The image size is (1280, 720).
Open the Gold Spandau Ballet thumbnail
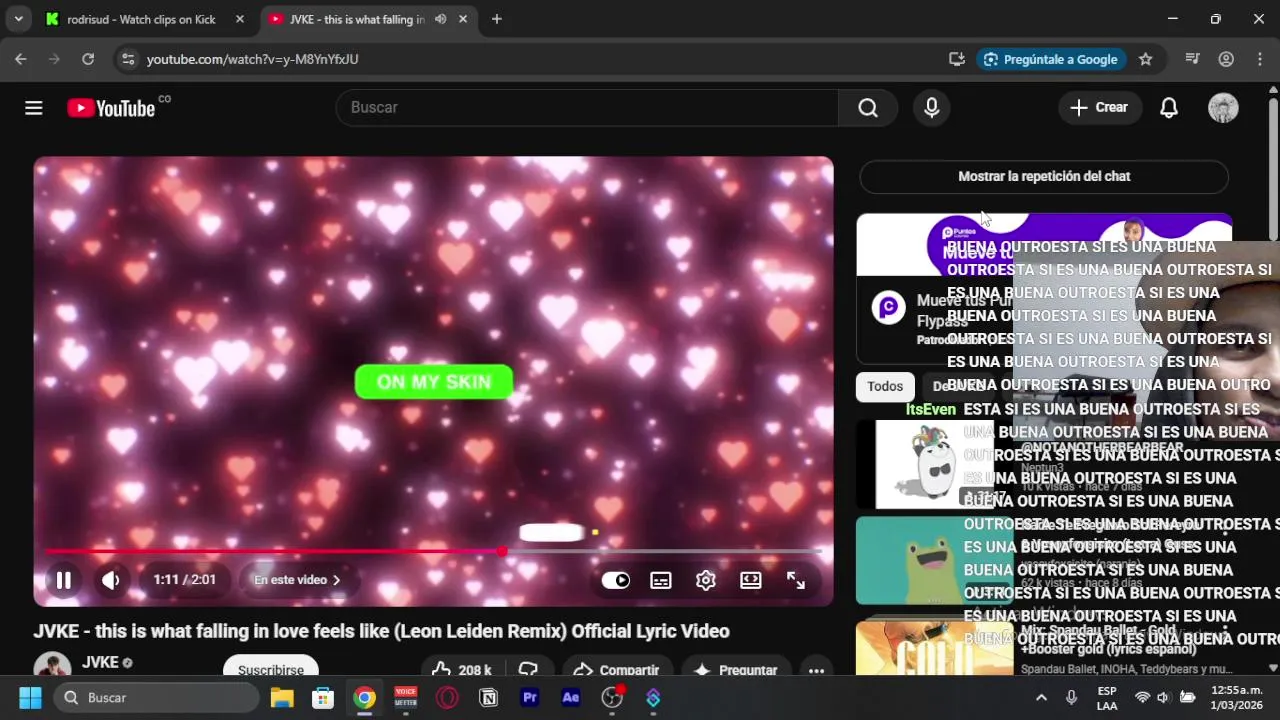[x=934, y=648]
